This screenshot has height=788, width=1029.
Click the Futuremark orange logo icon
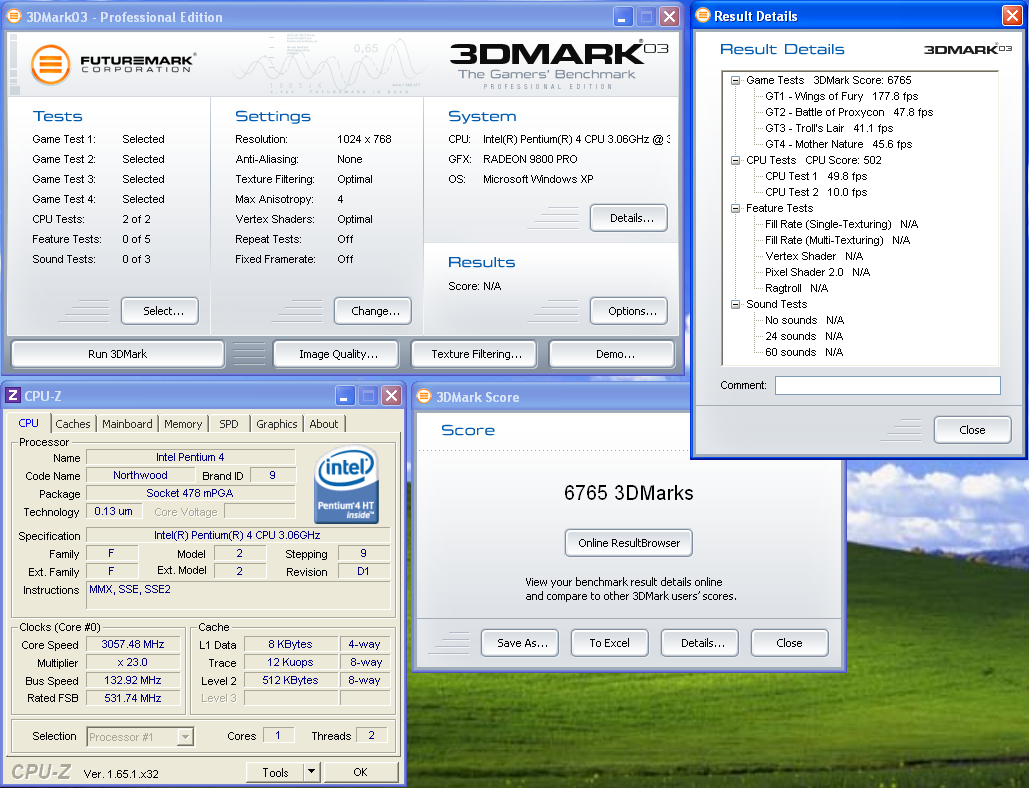(51, 64)
